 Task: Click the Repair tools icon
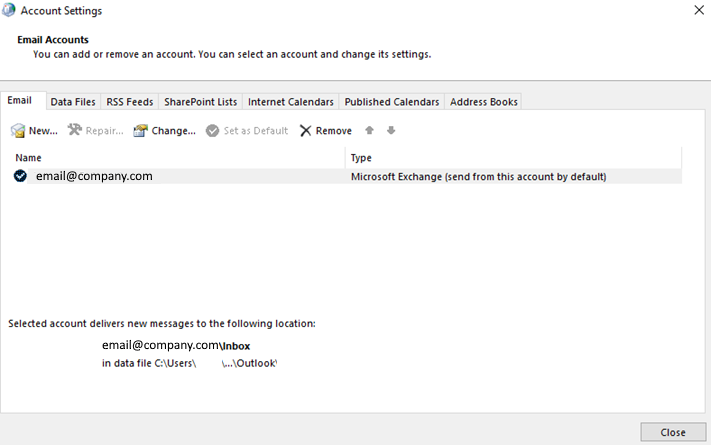point(74,130)
